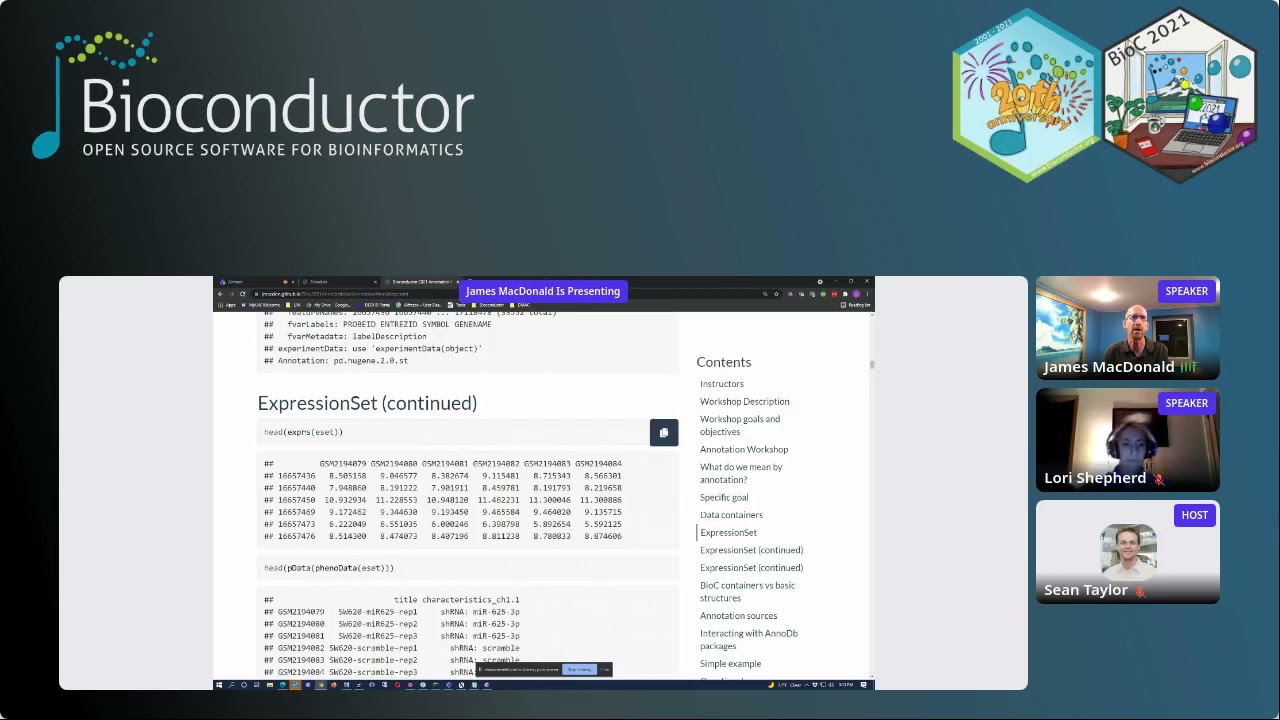Open the DMAC bookmark folder
This screenshot has height=720, width=1280.
(x=519, y=305)
